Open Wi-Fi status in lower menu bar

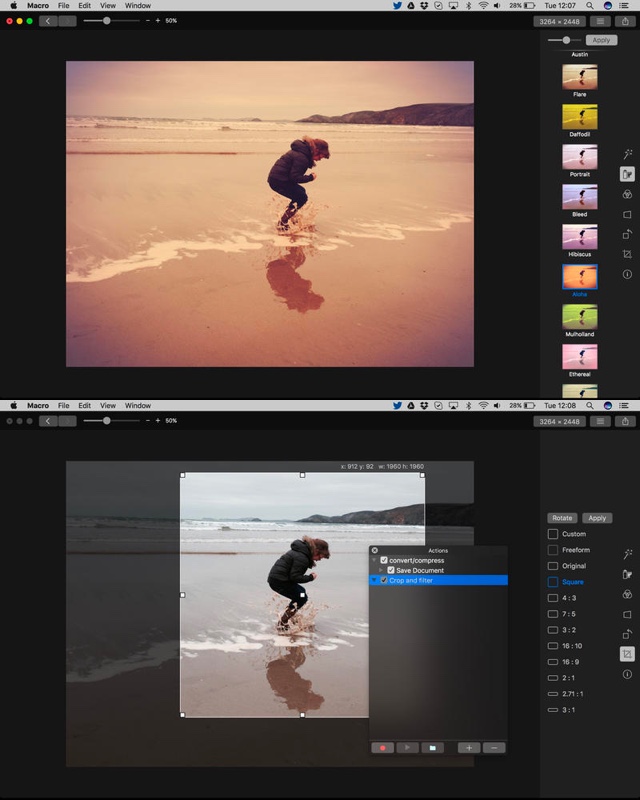483,406
